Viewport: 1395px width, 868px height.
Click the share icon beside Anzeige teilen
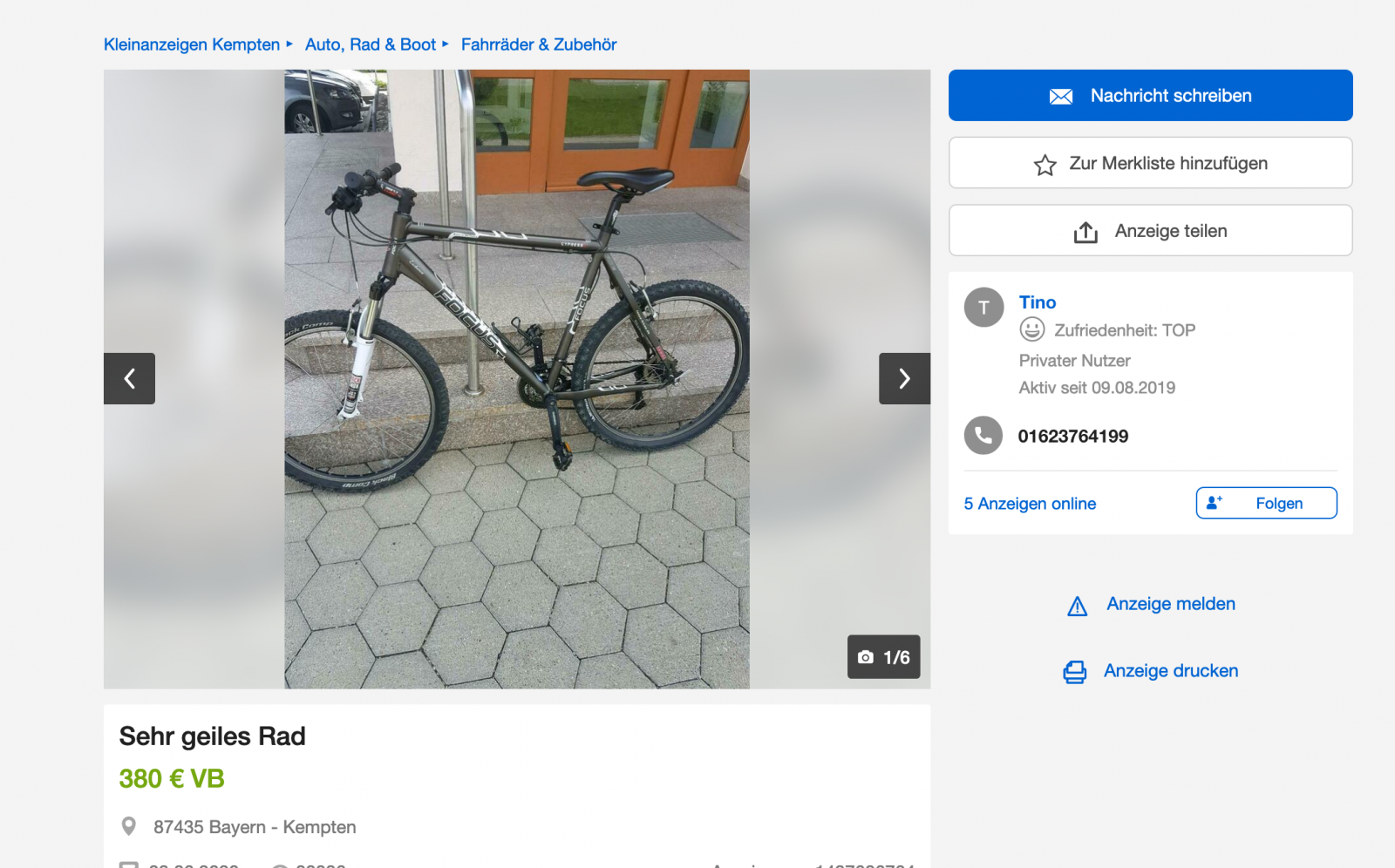tap(1085, 232)
